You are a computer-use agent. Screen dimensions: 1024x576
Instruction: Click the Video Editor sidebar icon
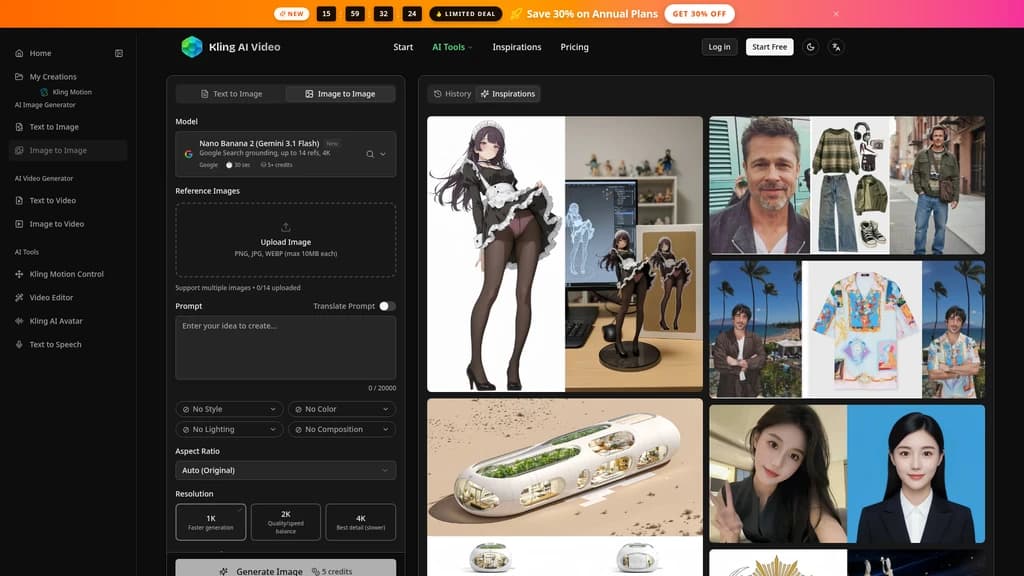[19, 297]
